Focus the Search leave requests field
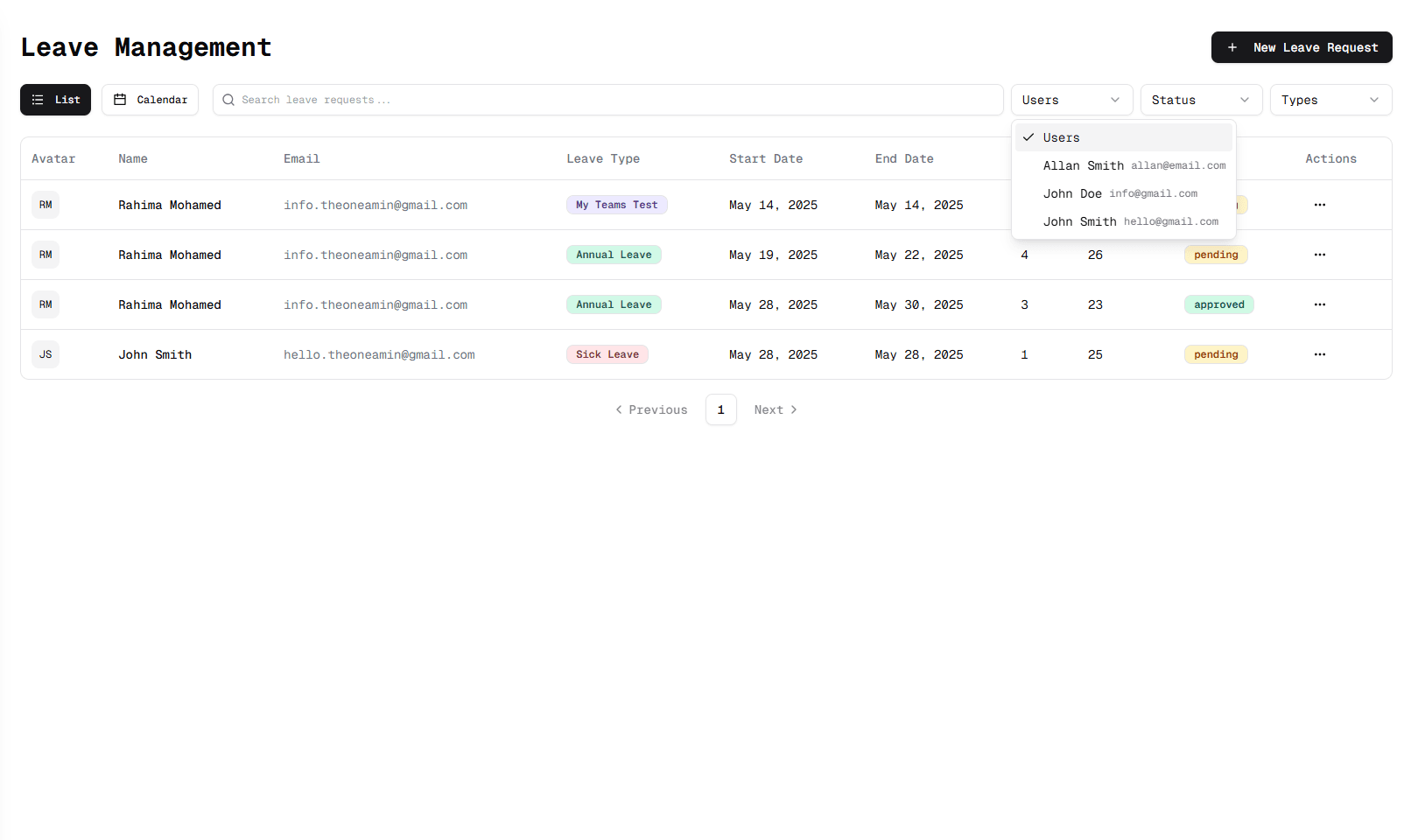Image resolution: width=1411 pixels, height=840 pixels. pos(613,100)
